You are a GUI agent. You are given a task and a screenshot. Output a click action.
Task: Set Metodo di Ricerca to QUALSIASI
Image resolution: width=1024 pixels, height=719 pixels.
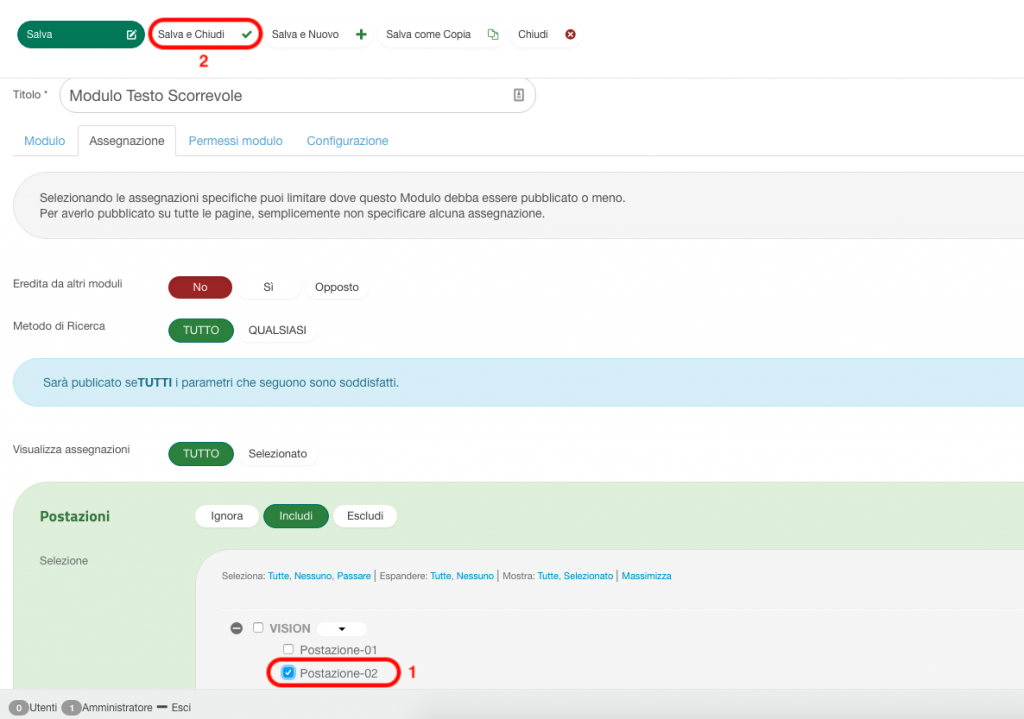click(x=278, y=330)
